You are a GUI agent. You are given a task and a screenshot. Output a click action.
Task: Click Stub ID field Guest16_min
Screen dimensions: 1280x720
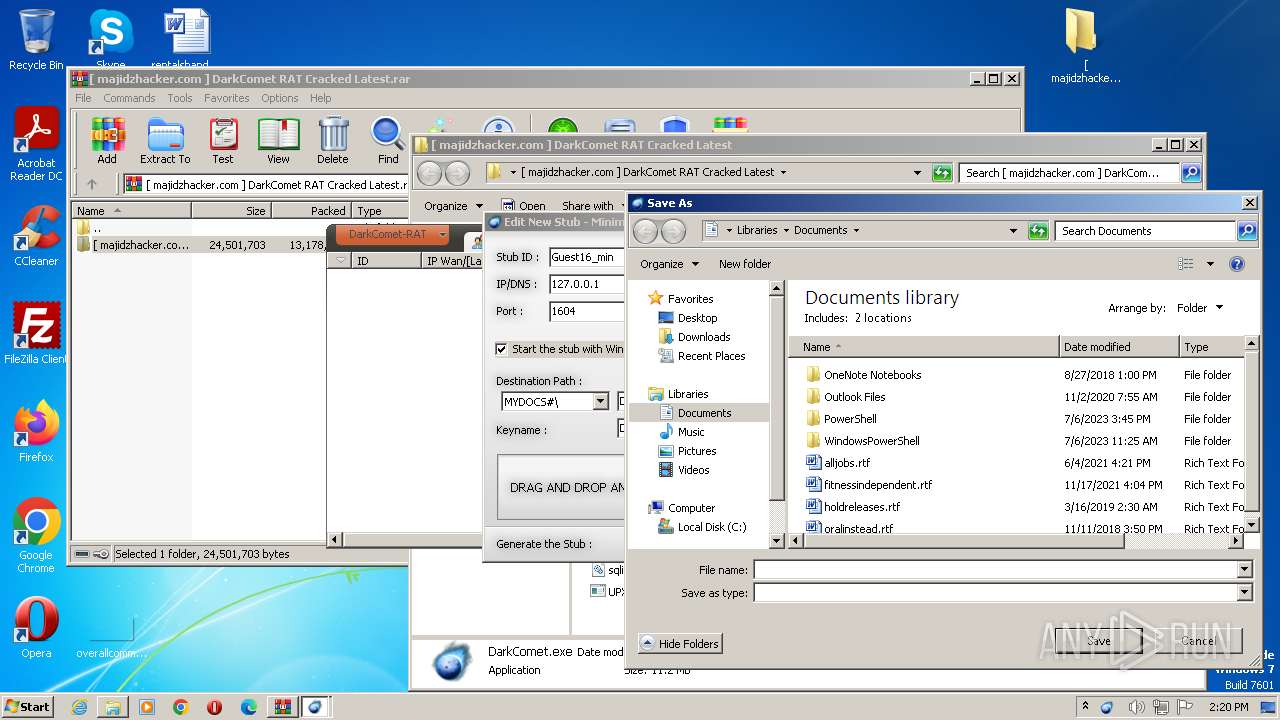click(588, 257)
